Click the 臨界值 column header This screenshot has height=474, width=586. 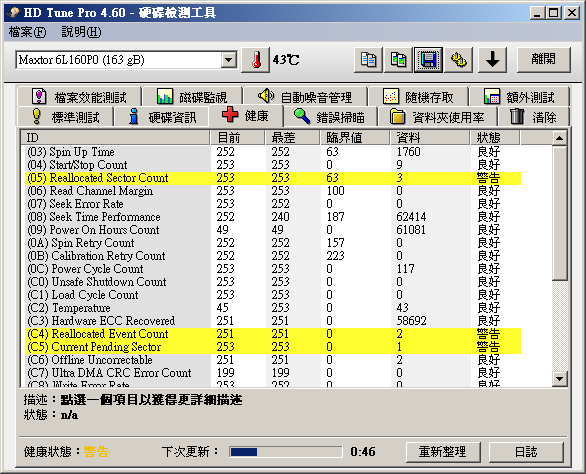coord(355,138)
